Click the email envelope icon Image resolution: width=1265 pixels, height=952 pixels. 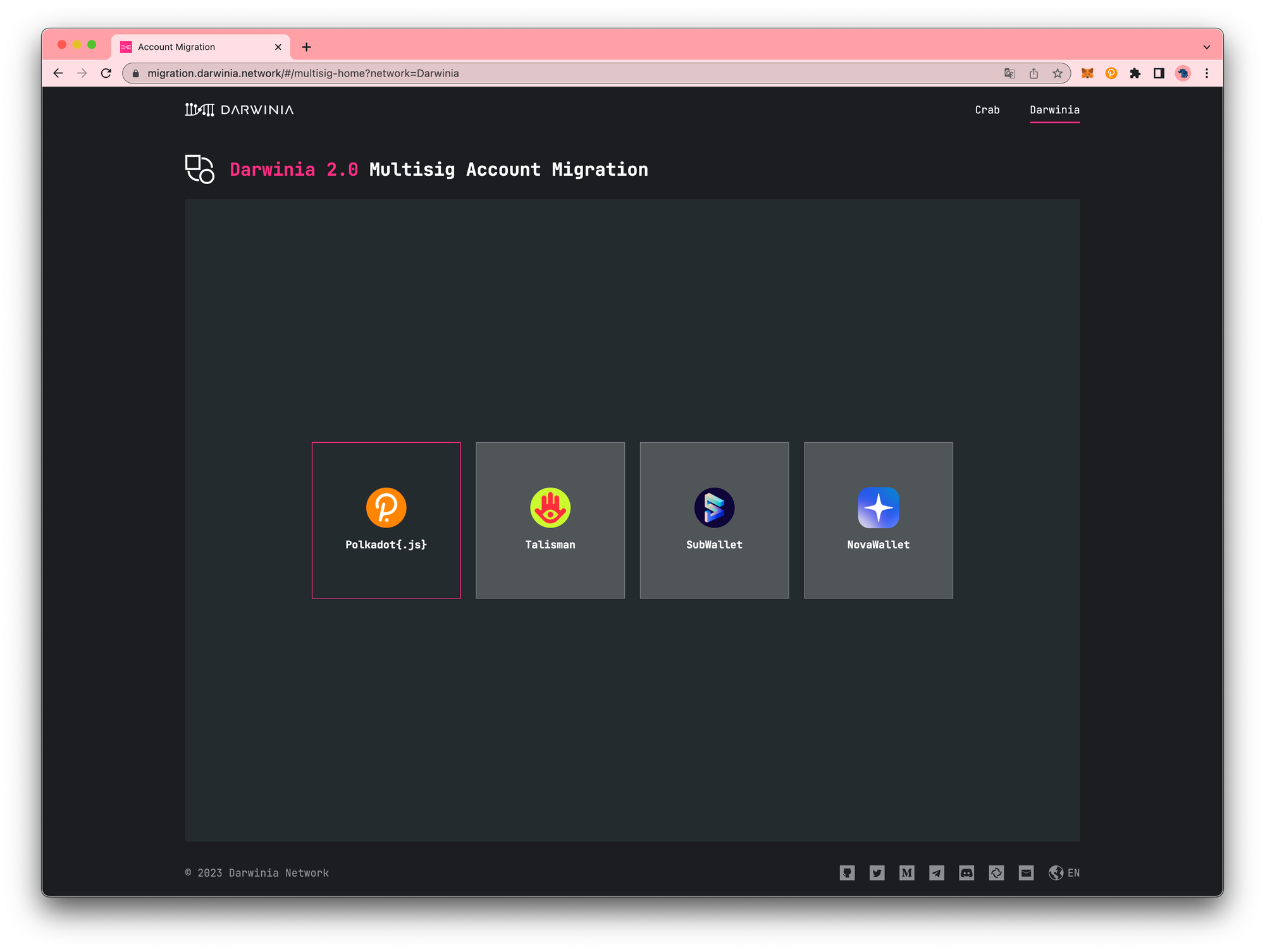tap(1026, 873)
